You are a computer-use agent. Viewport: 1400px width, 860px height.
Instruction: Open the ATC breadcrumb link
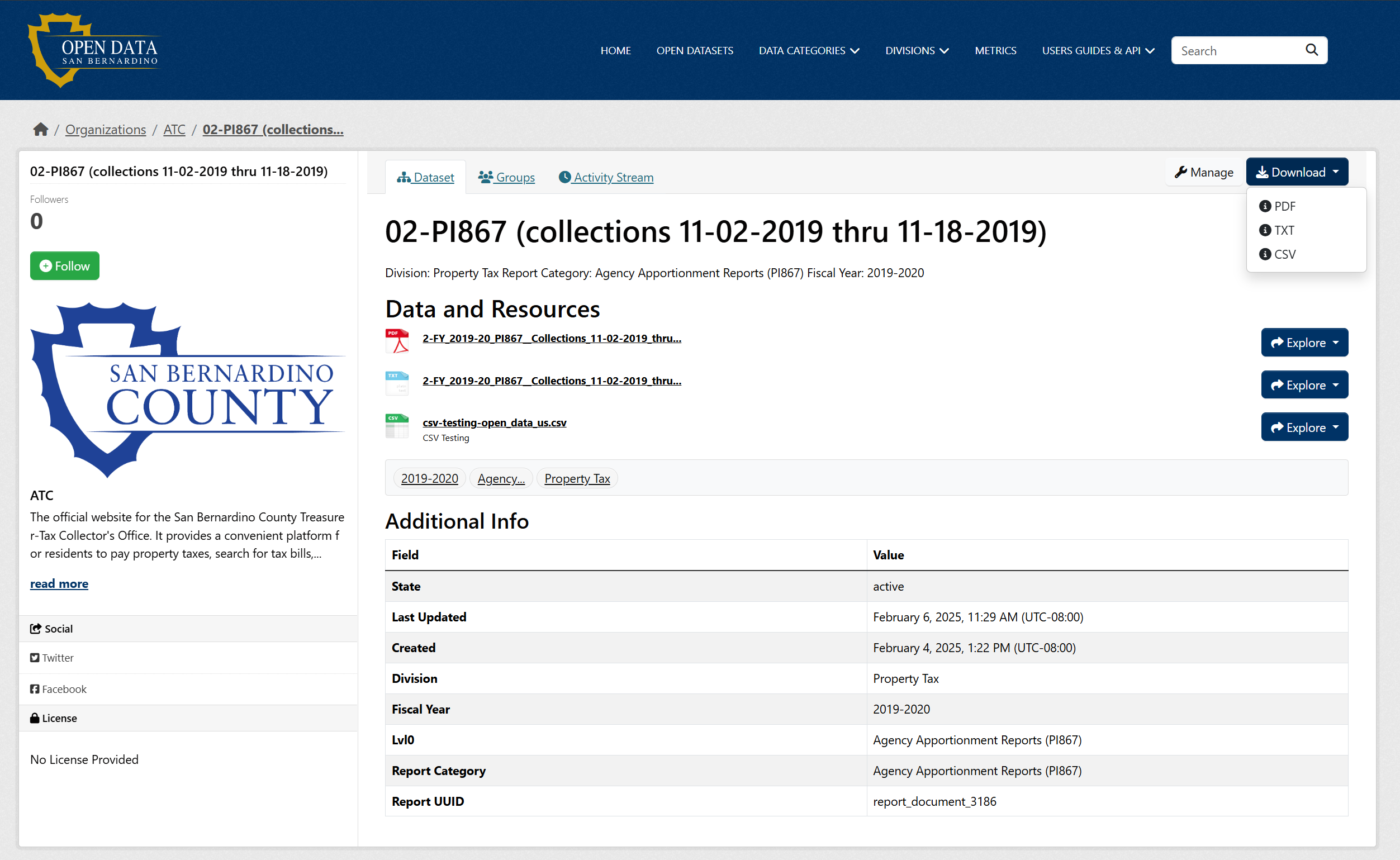coord(174,130)
